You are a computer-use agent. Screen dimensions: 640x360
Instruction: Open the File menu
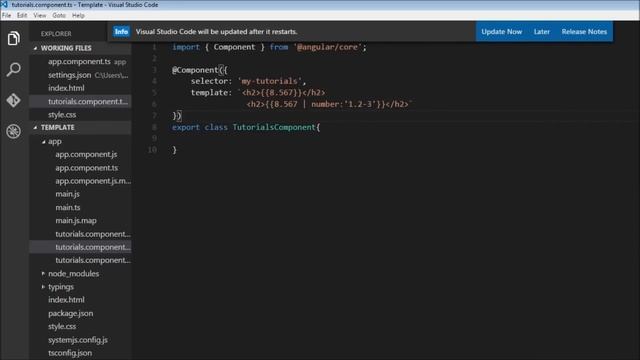coord(7,16)
